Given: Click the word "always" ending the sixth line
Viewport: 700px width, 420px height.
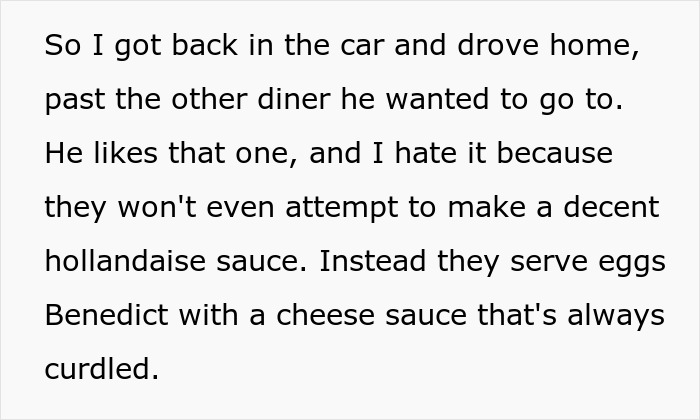Looking at the screenshot, I should (x=616, y=316).
